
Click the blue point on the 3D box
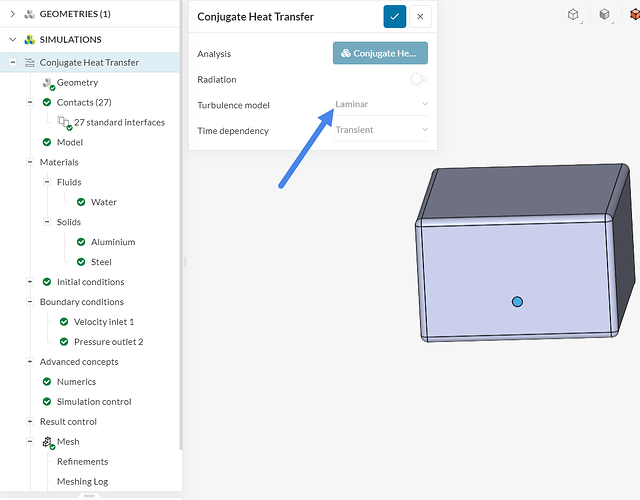tap(517, 302)
